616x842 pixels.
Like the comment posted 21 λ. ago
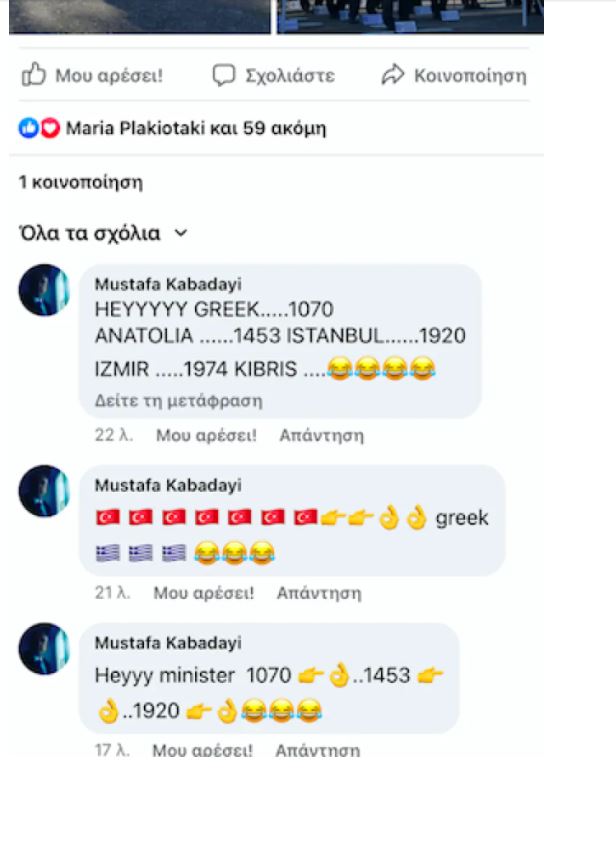204,593
